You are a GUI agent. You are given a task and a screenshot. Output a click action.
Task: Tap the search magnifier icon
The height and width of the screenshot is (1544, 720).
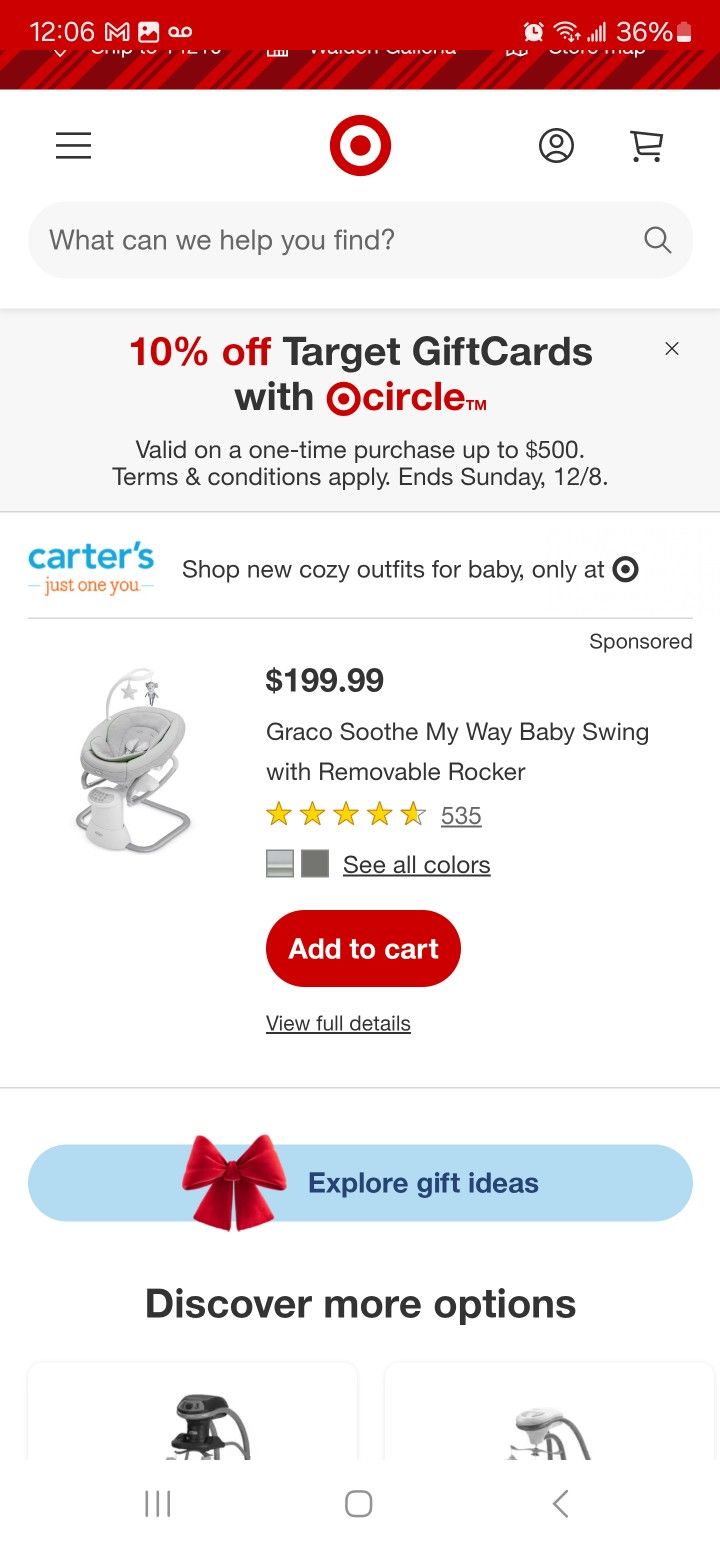coord(657,240)
